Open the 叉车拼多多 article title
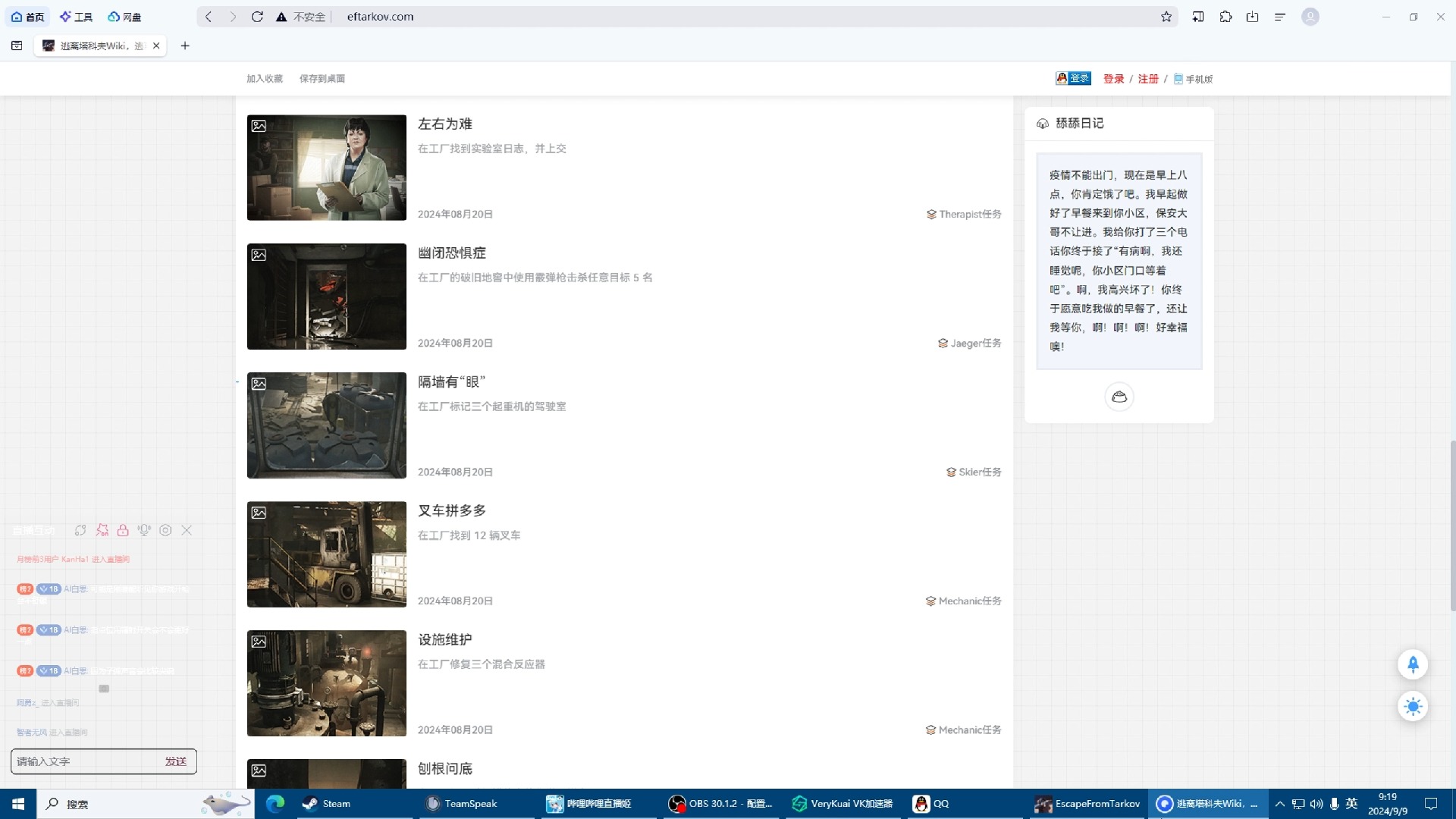Image resolution: width=1456 pixels, height=819 pixels. 452,510
